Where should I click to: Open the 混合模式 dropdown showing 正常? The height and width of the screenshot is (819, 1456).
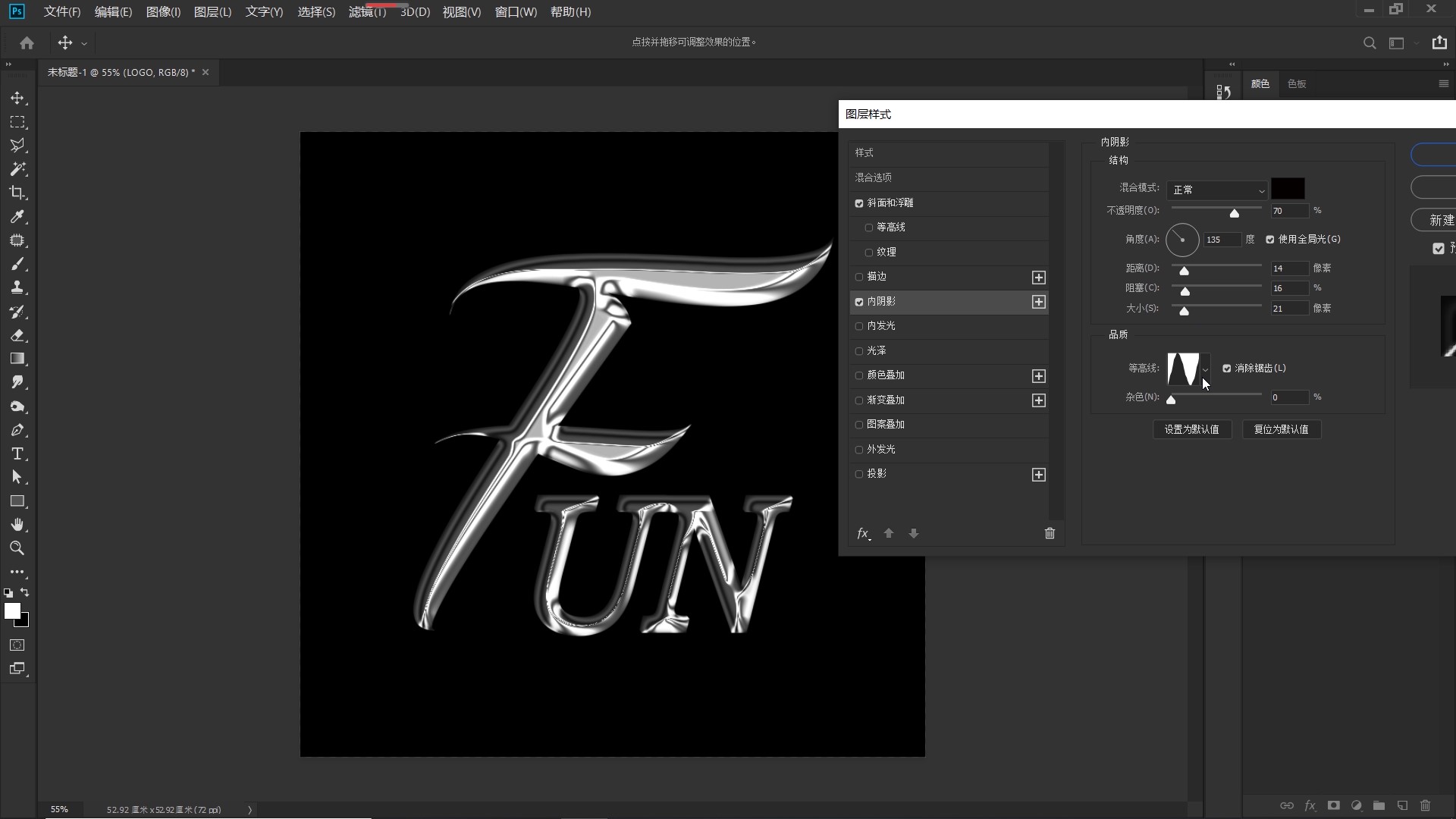click(x=1216, y=190)
